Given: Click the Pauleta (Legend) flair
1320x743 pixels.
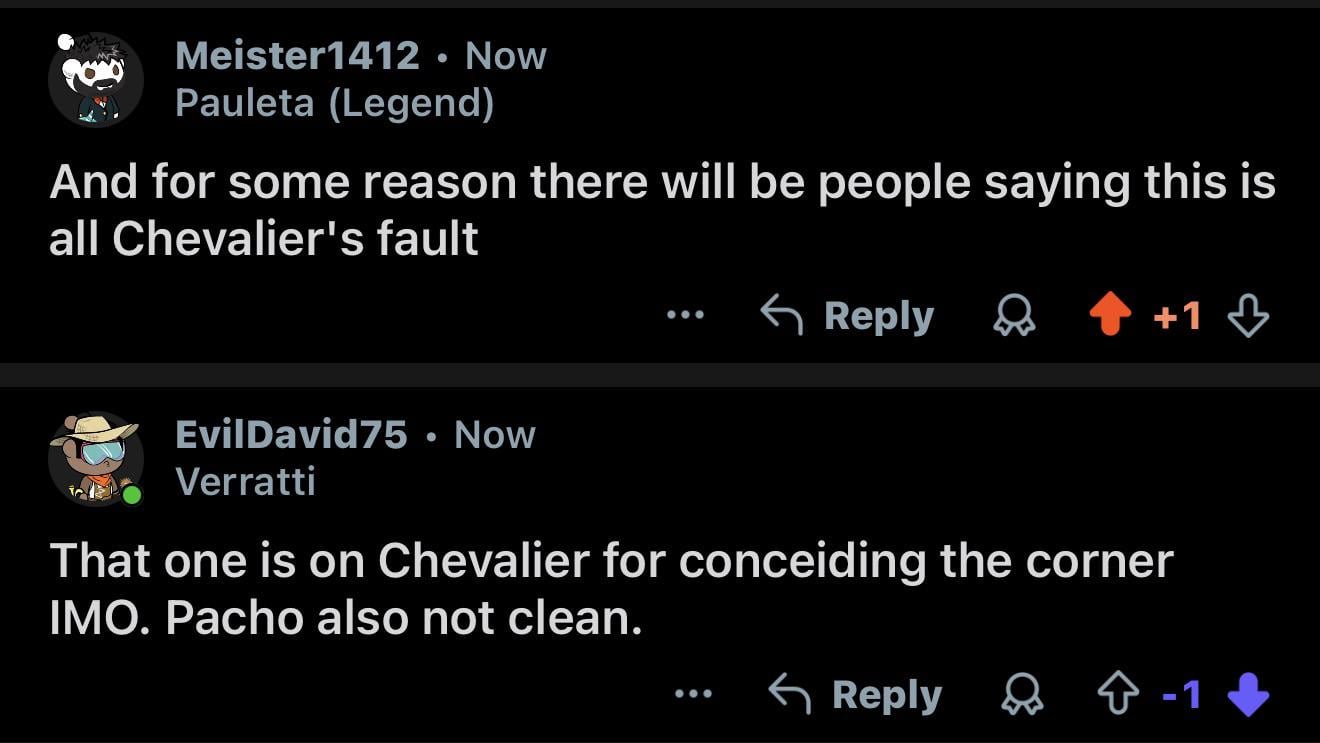Looking at the screenshot, I should tap(334, 102).
